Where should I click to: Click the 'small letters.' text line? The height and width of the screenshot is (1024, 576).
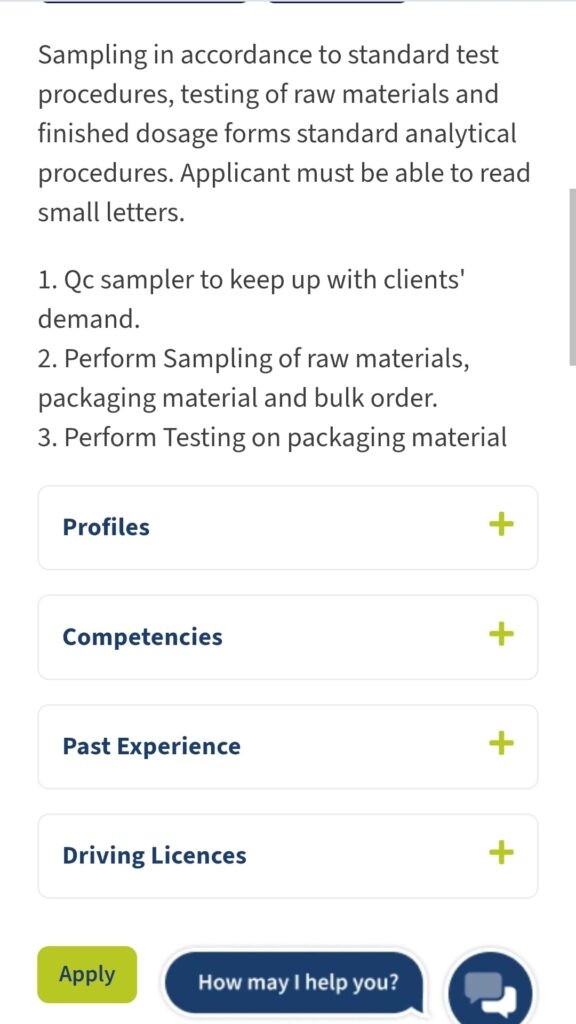[x=111, y=212]
